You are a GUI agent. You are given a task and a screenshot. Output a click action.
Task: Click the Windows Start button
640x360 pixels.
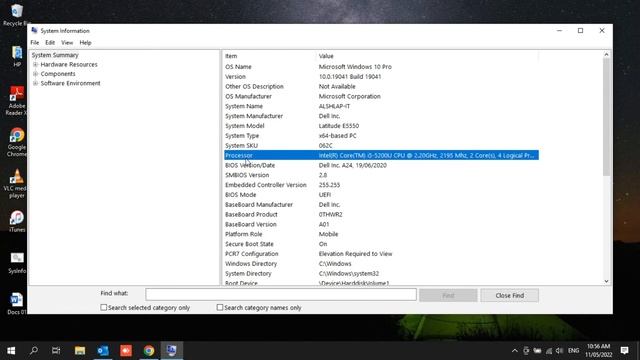(x=11, y=350)
